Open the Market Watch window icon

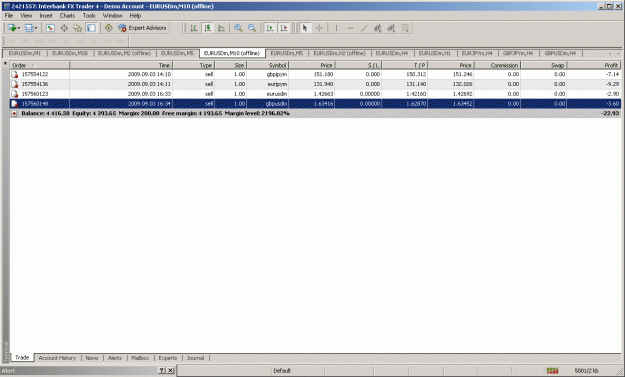pos(50,28)
